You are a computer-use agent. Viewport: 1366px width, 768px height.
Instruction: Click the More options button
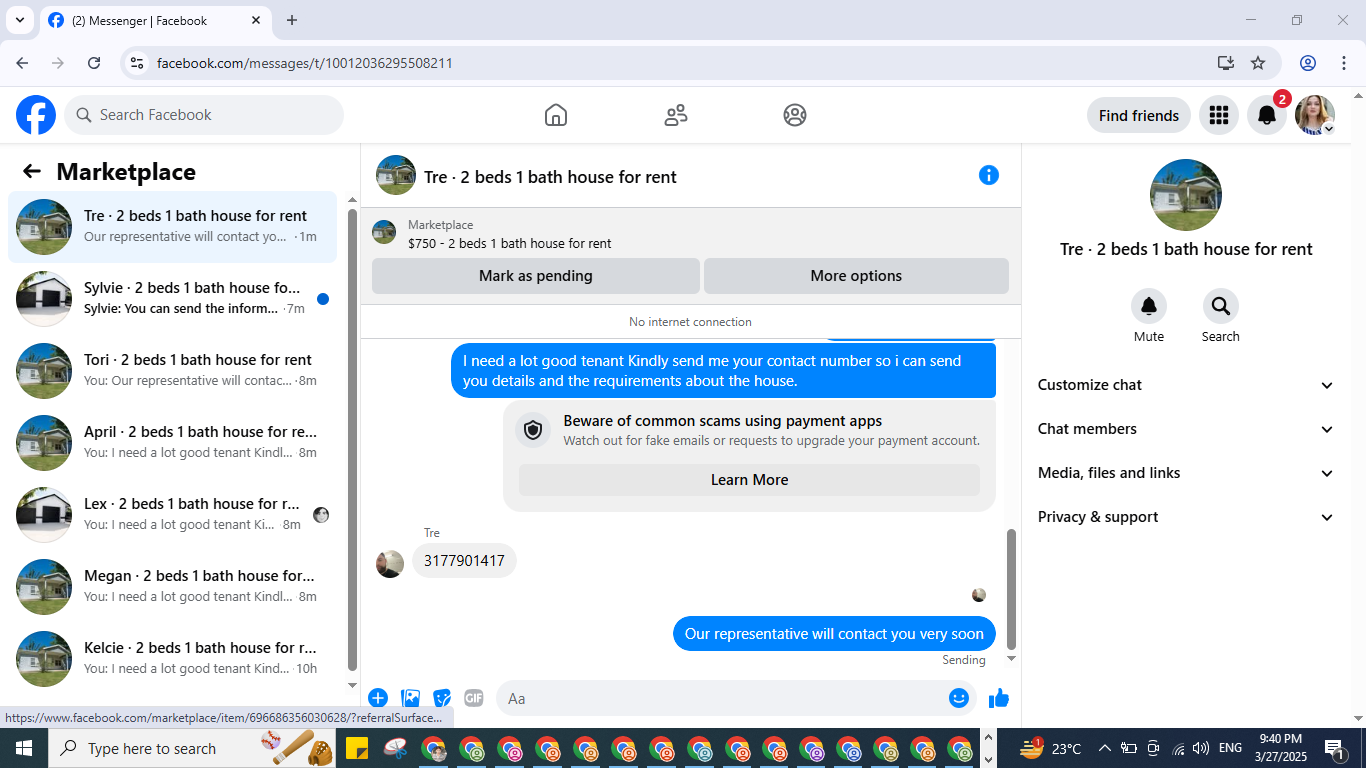856,276
